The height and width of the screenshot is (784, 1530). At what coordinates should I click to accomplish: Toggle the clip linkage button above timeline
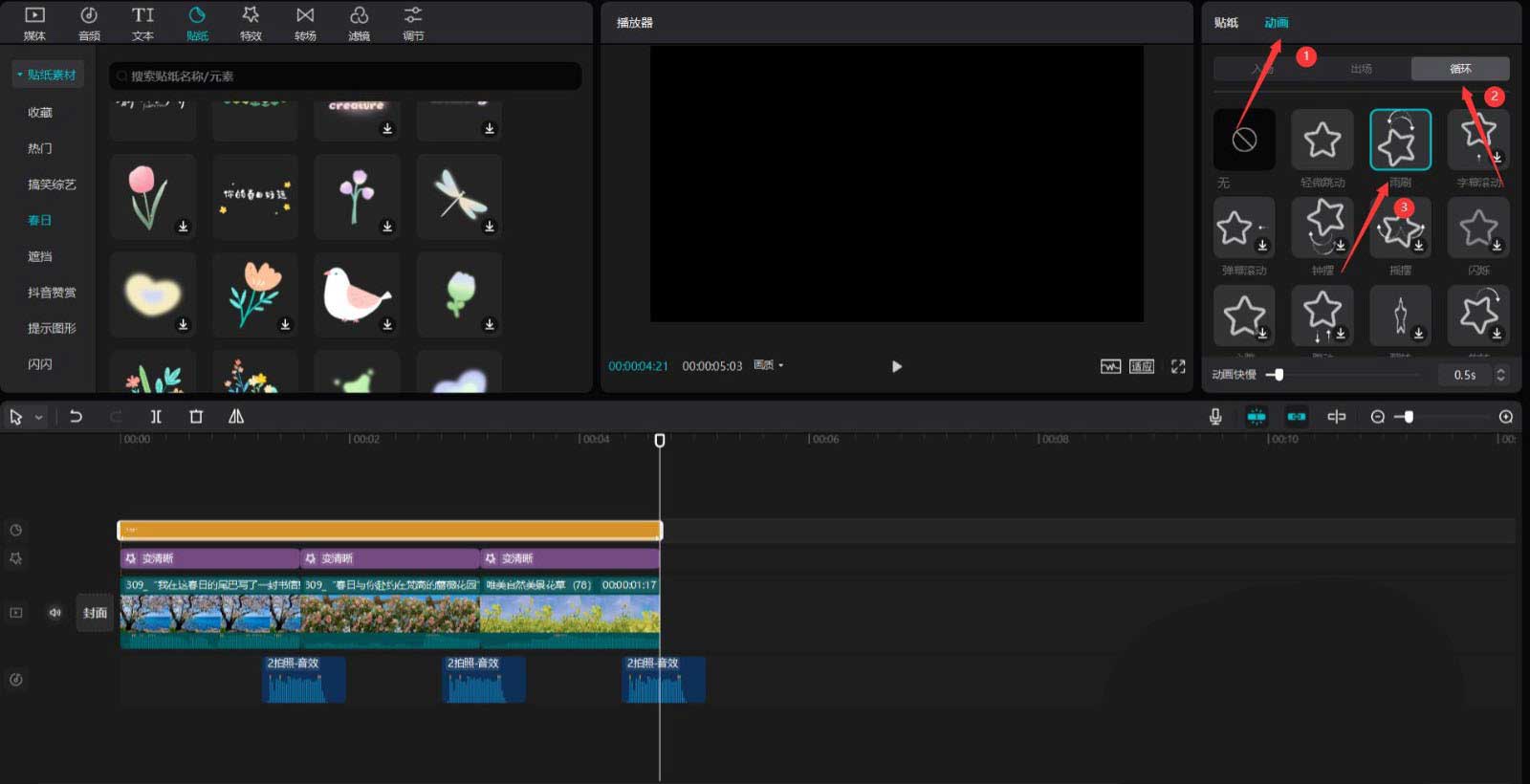pyautogui.click(x=1297, y=417)
